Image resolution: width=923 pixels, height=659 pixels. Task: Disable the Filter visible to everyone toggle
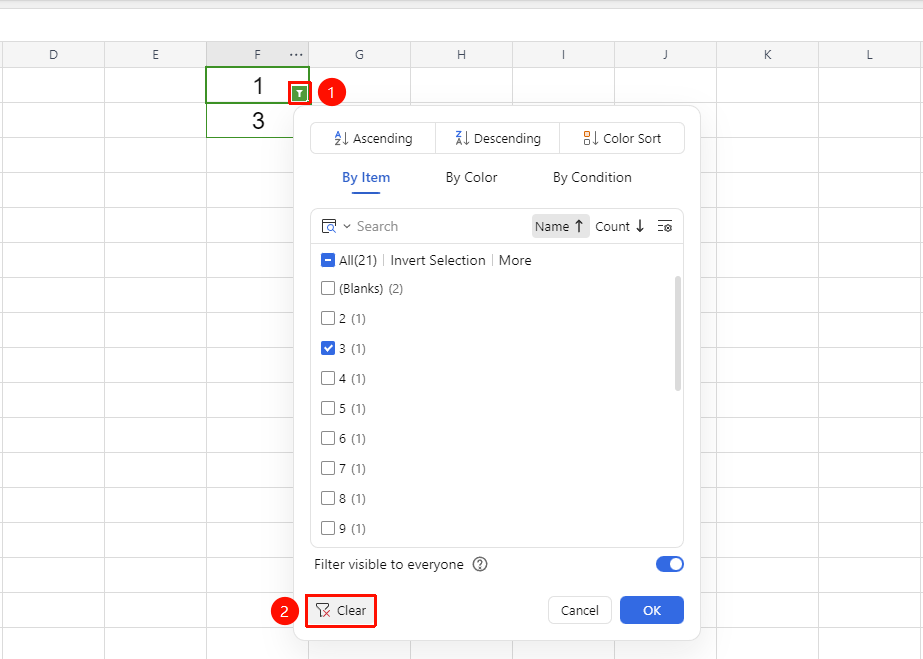670,564
